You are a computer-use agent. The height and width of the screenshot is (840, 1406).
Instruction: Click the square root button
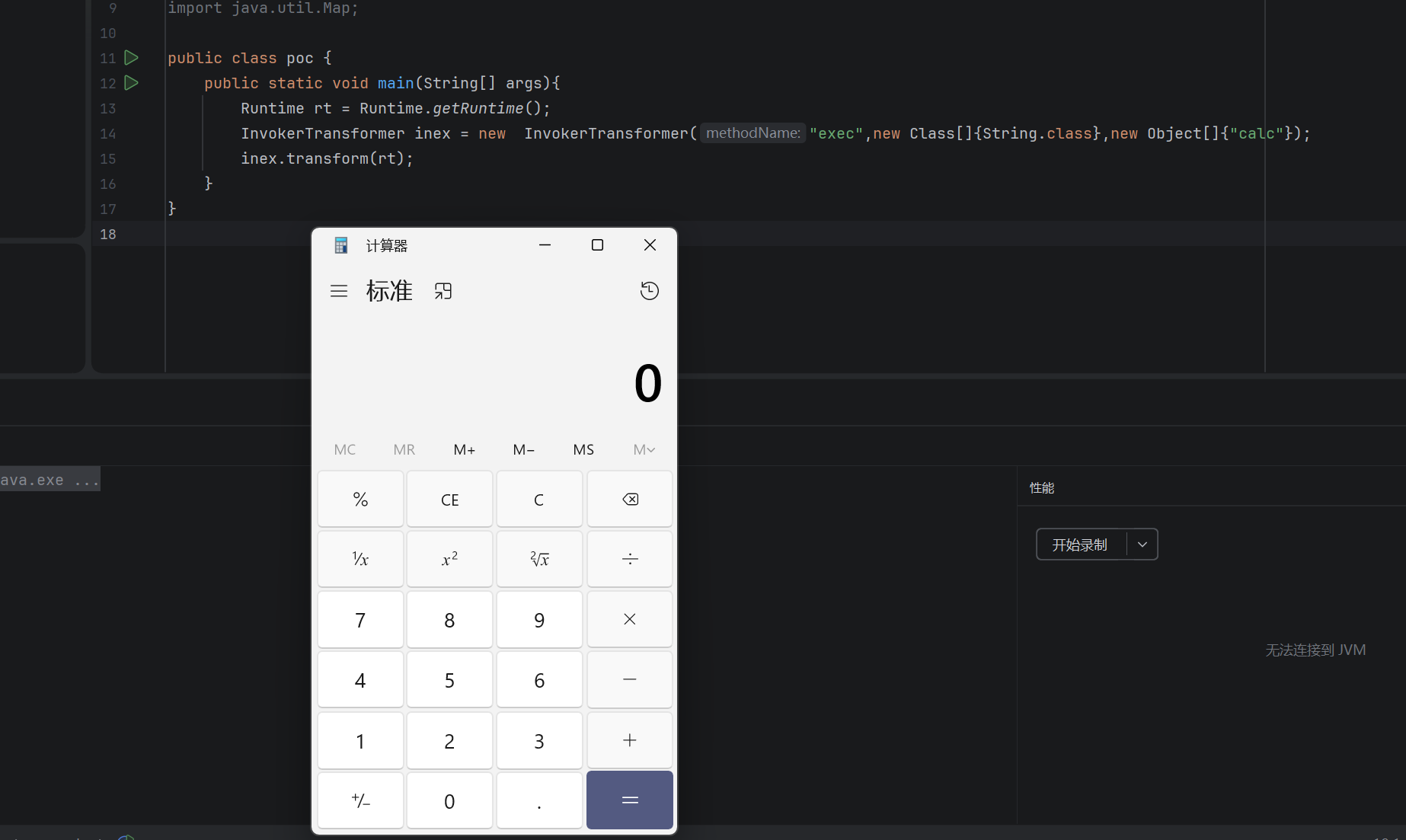pyautogui.click(x=539, y=560)
